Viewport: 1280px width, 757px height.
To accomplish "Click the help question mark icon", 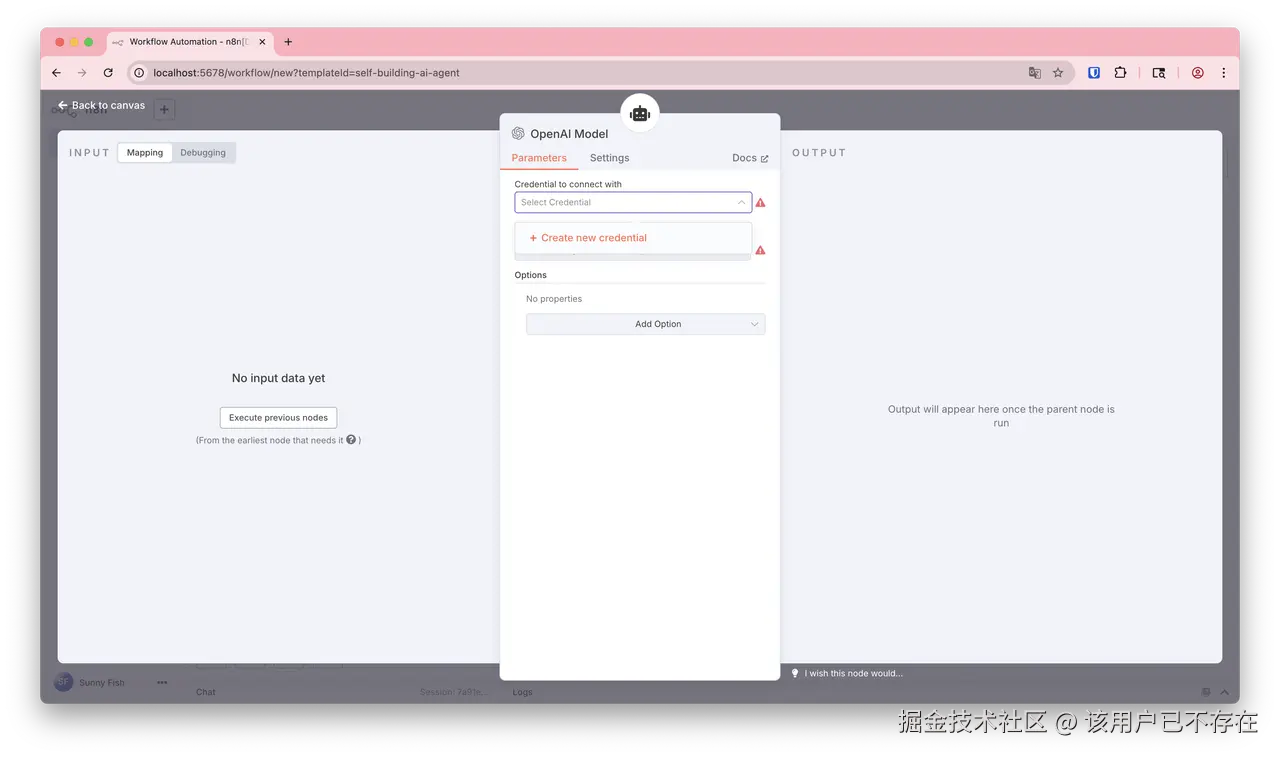I will click(351, 439).
